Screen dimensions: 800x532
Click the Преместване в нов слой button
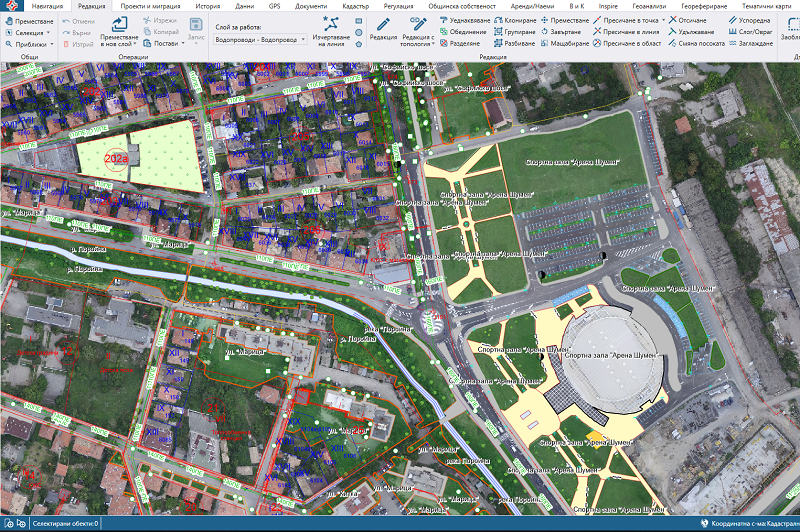click(119, 30)
